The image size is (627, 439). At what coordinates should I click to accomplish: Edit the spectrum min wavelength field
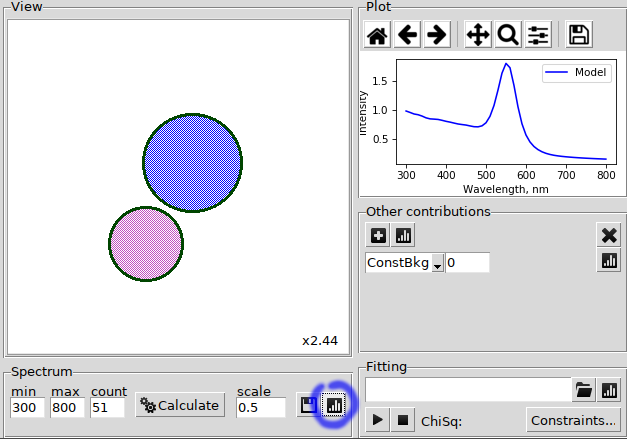pos(27,407)
